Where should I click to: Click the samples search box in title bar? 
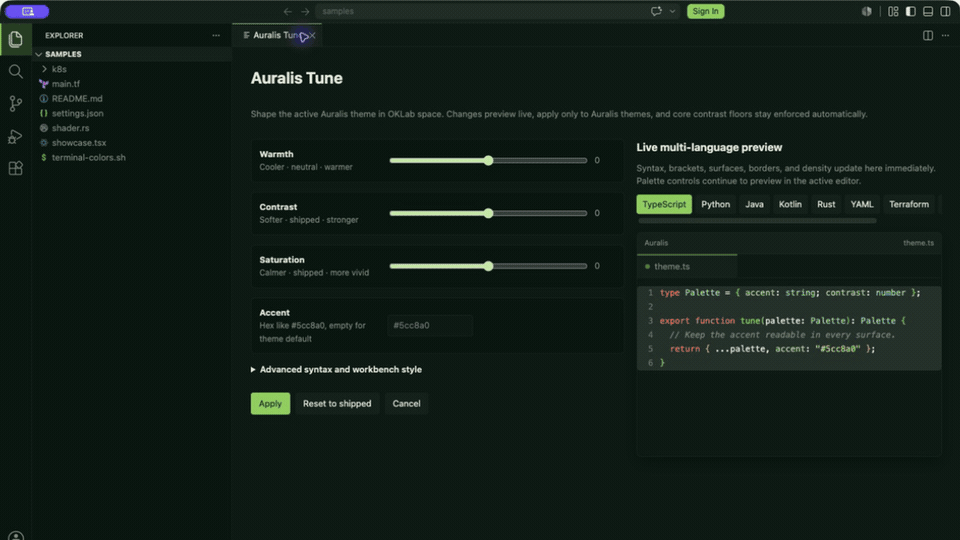[x=497, y=11]
